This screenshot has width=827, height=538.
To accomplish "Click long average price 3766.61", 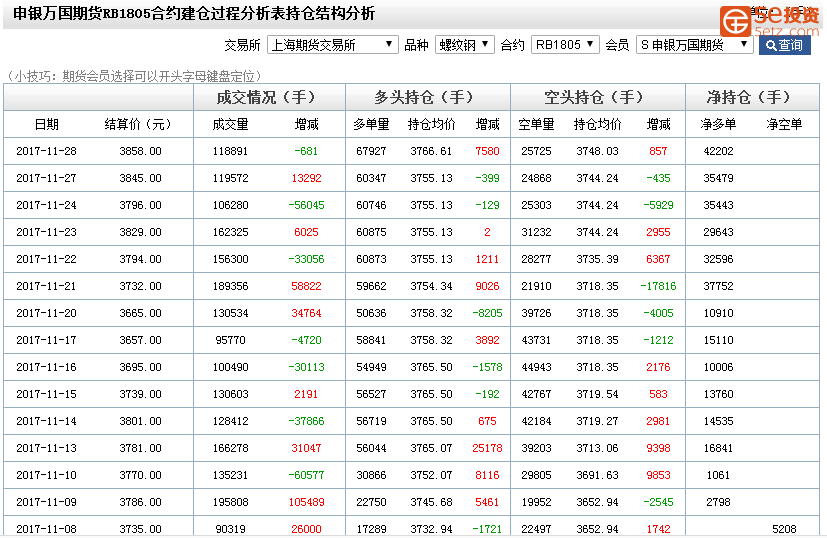I will (x=431, y=151).
